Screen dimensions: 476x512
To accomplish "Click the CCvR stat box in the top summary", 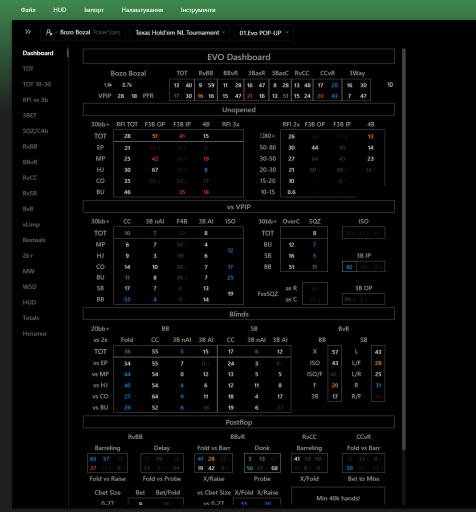I will point(327,90).
